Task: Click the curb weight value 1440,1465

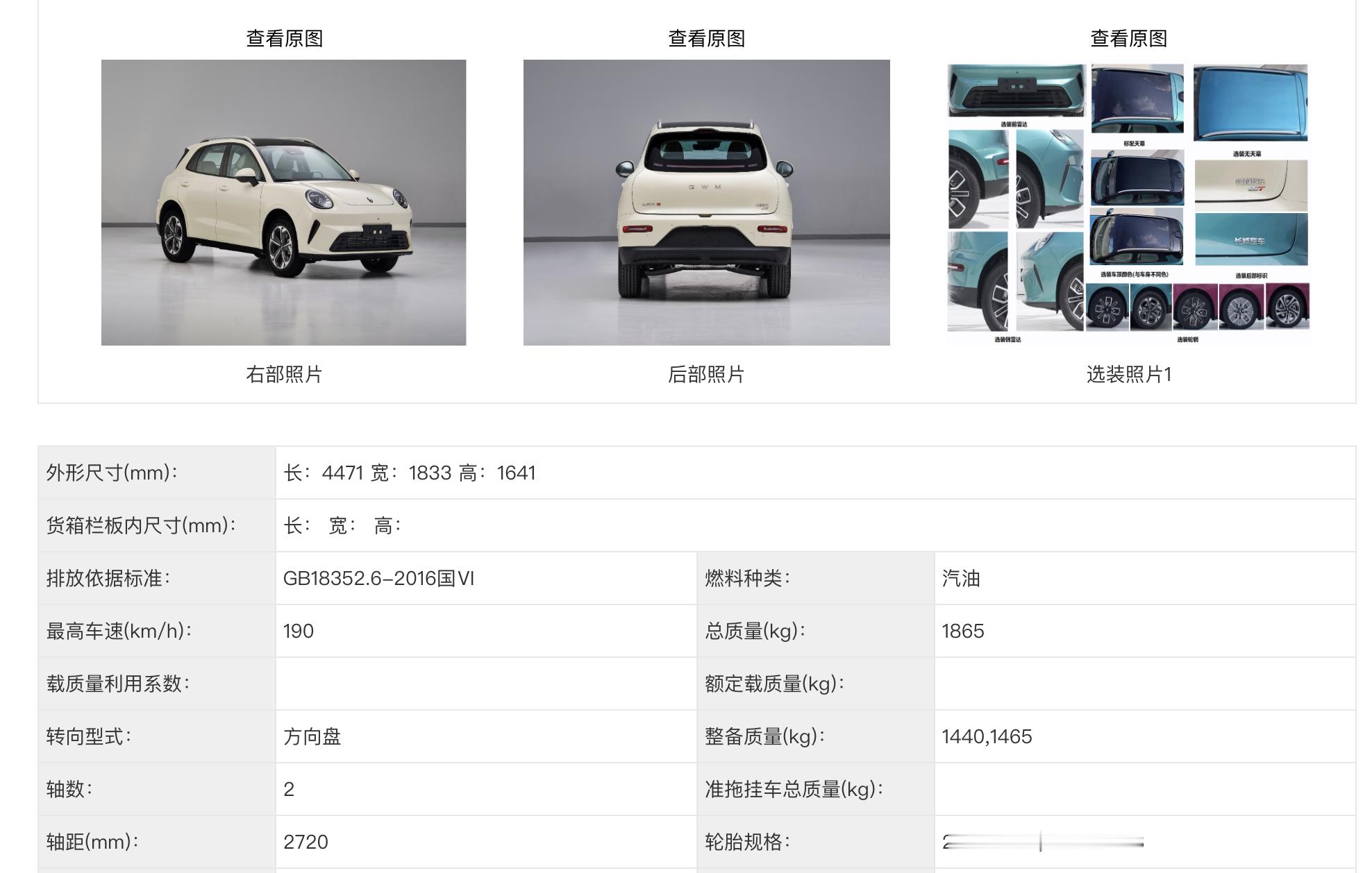Action: tap(987, 737)
